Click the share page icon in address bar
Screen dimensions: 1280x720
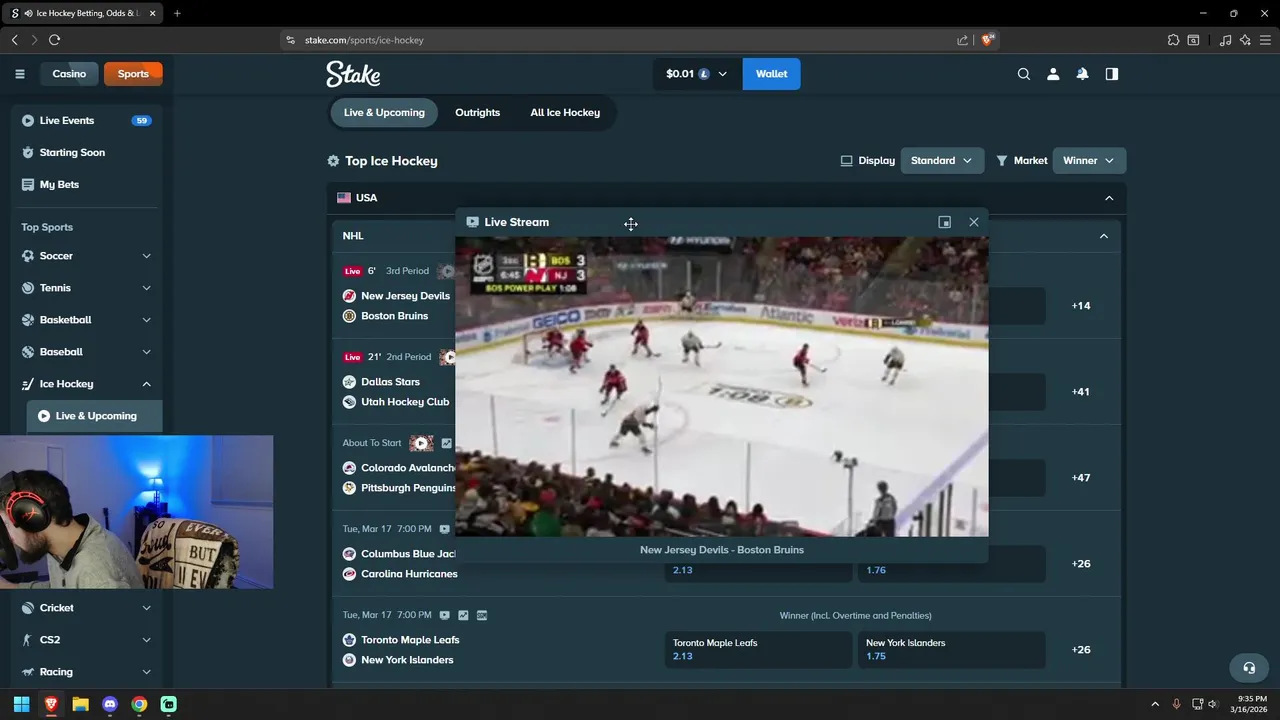tap(962, 40)
